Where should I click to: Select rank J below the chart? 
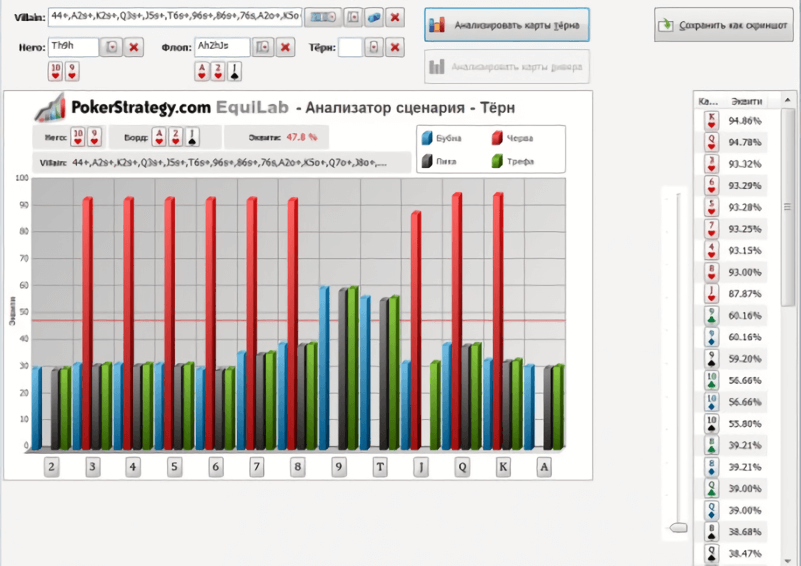(x=421, y=466)
